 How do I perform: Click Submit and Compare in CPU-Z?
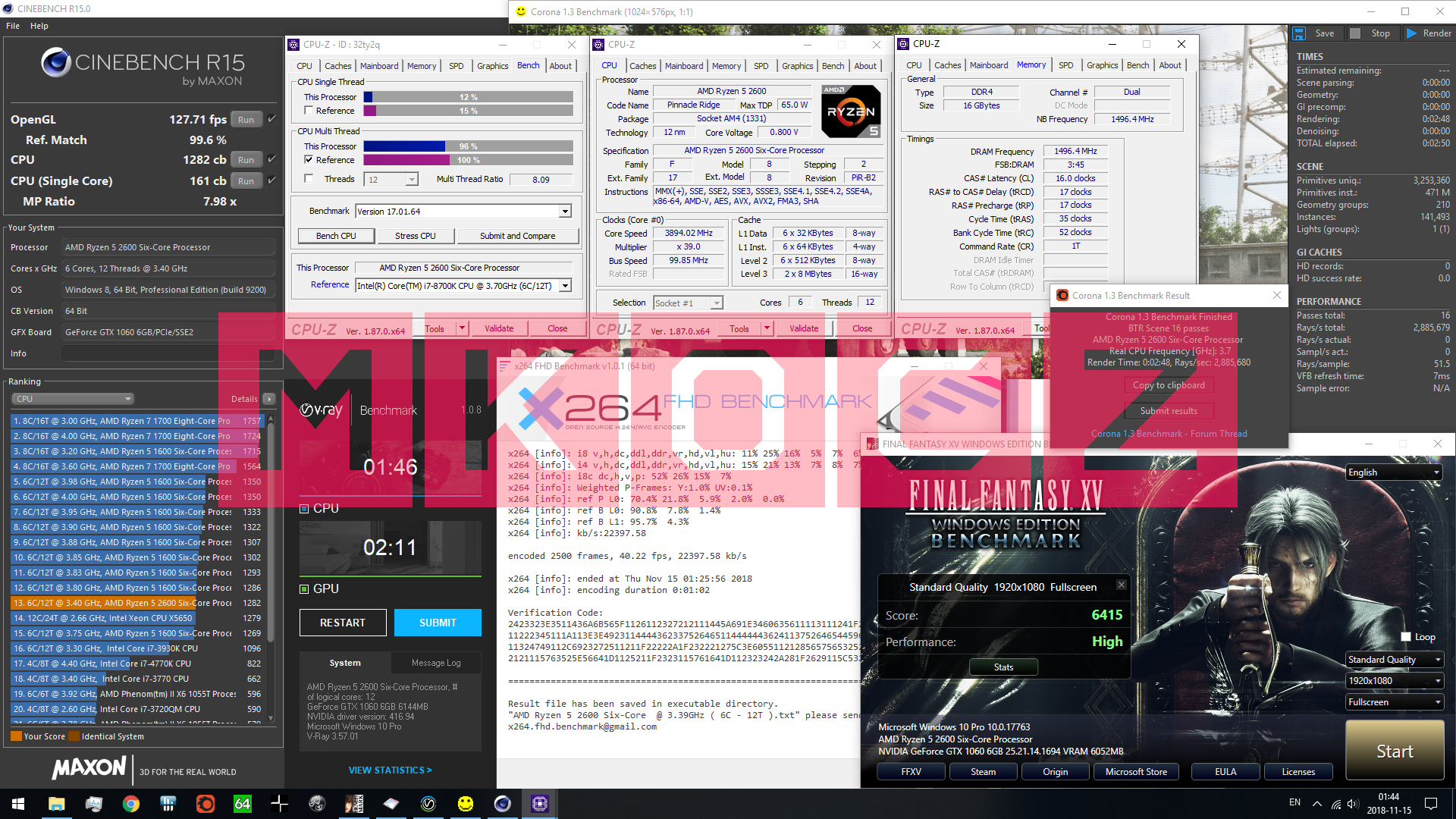(x=517, y=236)
